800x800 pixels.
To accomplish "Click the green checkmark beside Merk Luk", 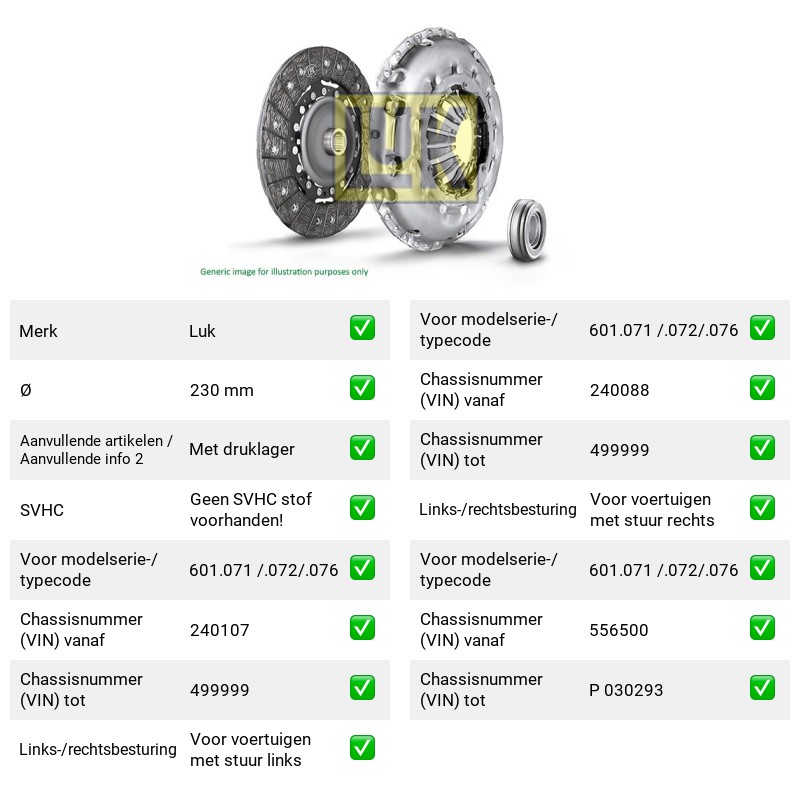I will click(362, 328).
